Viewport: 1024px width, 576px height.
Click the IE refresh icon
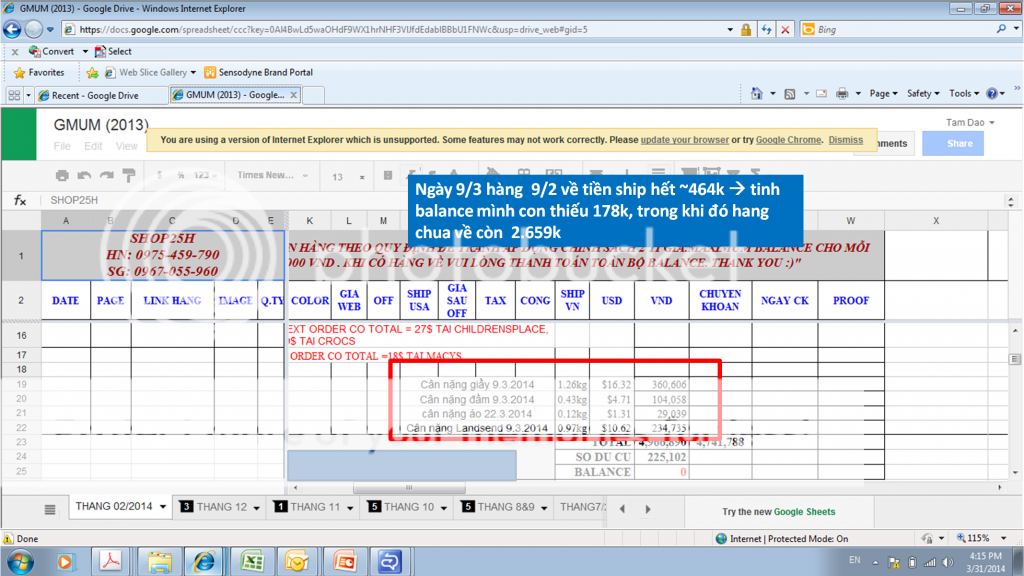click(765, 30)
